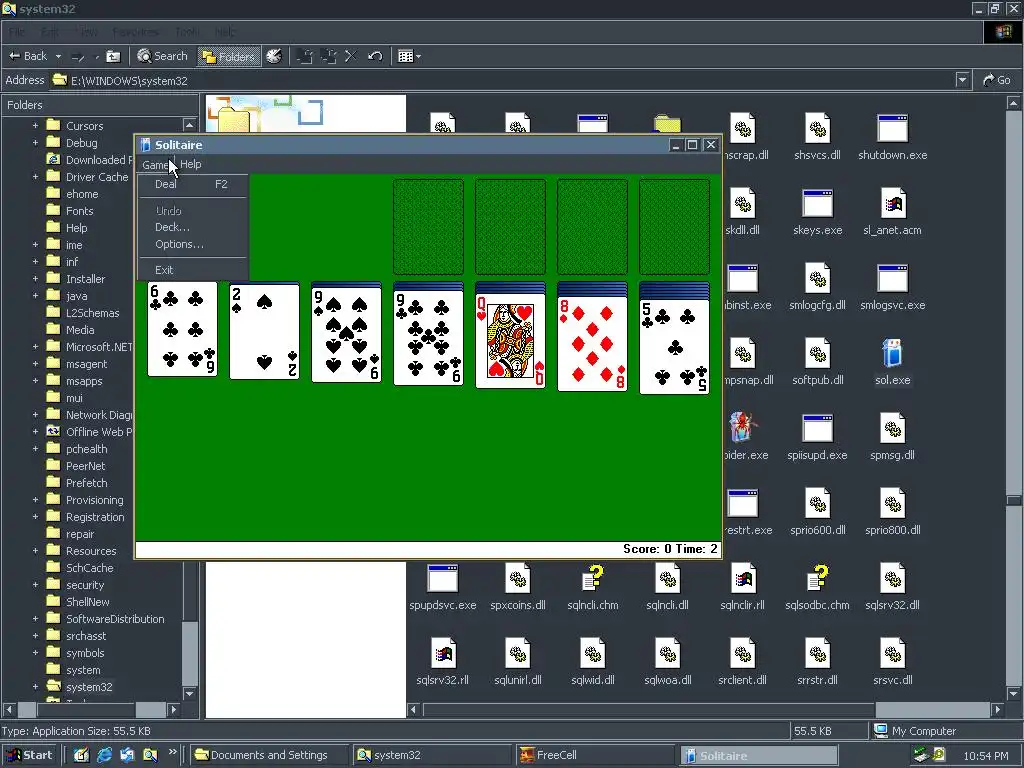Viewport: 1024px width, 768px height.
Task: Select the srclient.dll file icon
Action: tap(742, 654)
